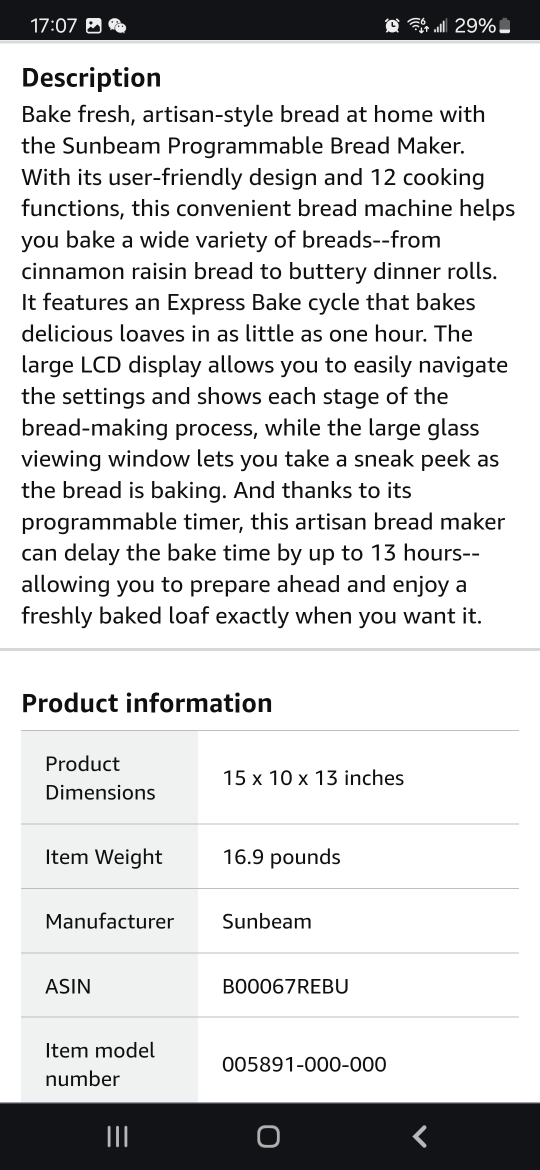Tap the item model number 005891-000-000
The image size is (540, 1170).
304,1064
